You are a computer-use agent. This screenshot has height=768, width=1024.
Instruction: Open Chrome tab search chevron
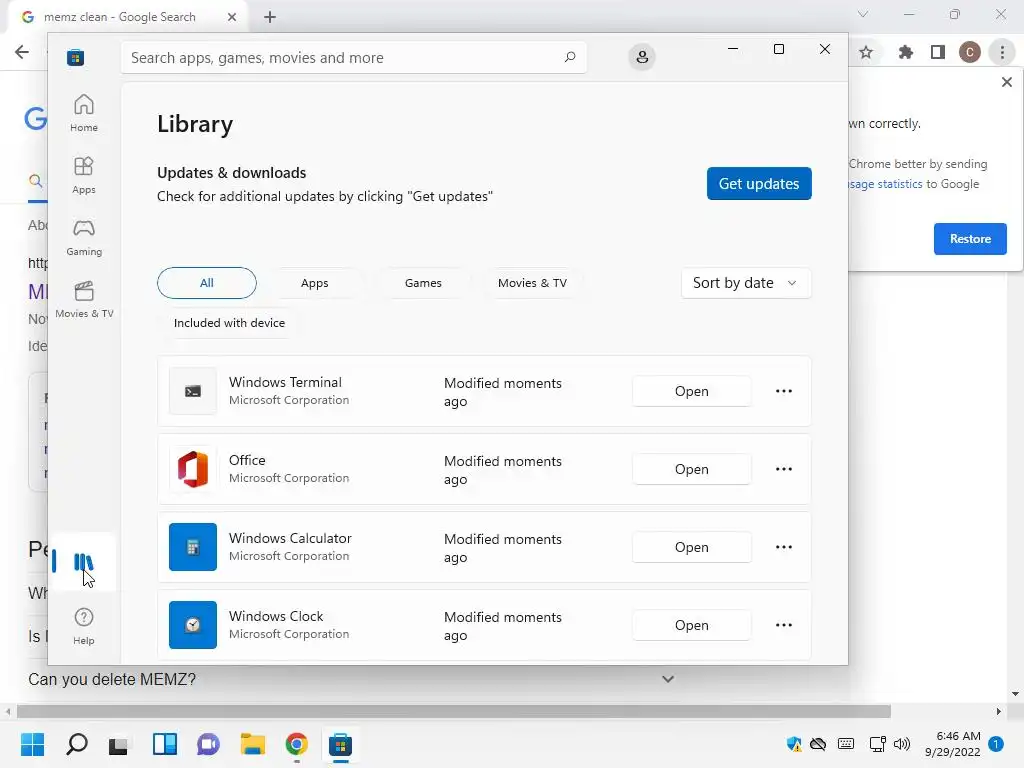pyautogui.click(x=863, y=14)
